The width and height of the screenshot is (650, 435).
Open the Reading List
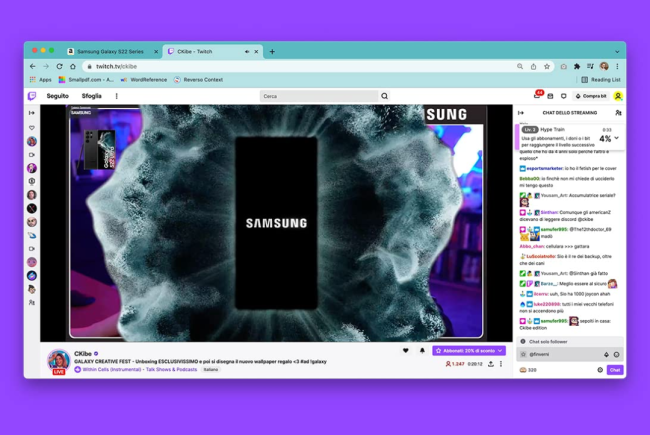point(601,80)
